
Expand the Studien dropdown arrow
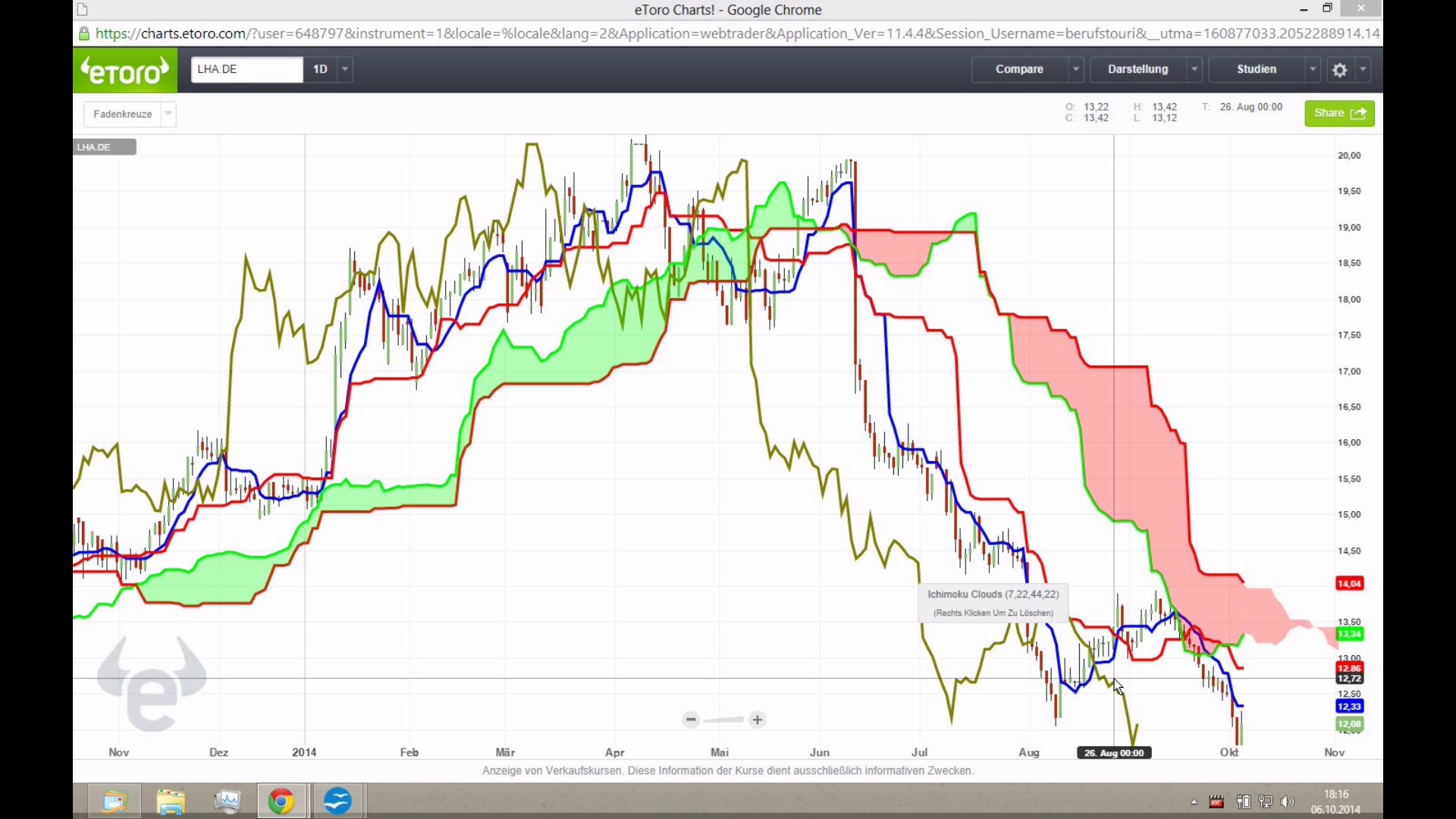(1313, 69)
